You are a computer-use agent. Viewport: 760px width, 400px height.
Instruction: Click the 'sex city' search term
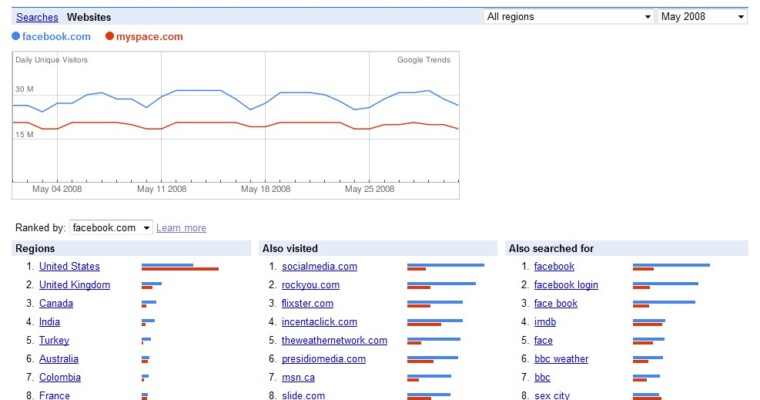click(x=552, y=395)
